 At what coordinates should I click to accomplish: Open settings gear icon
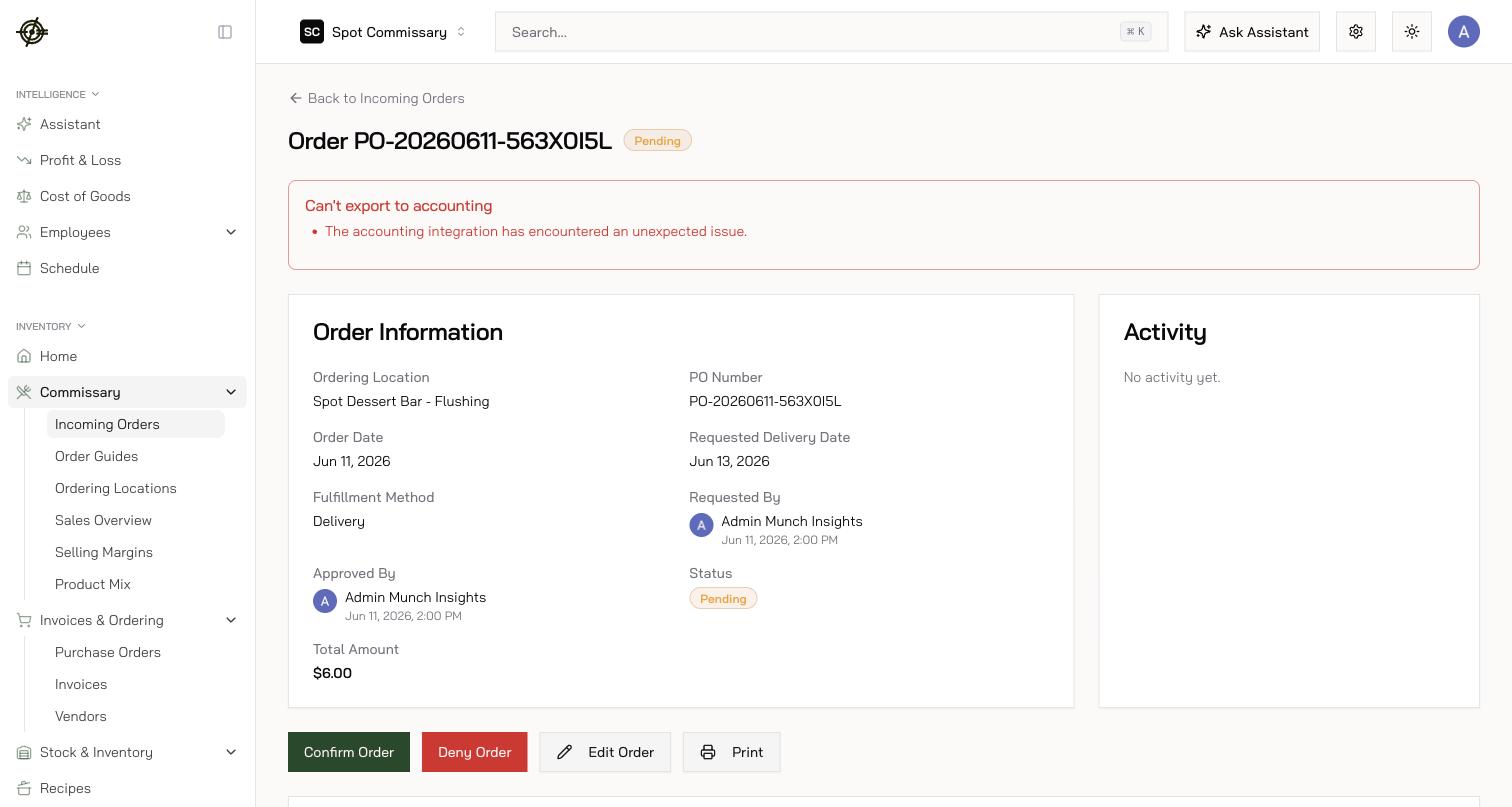point(1356,32)
